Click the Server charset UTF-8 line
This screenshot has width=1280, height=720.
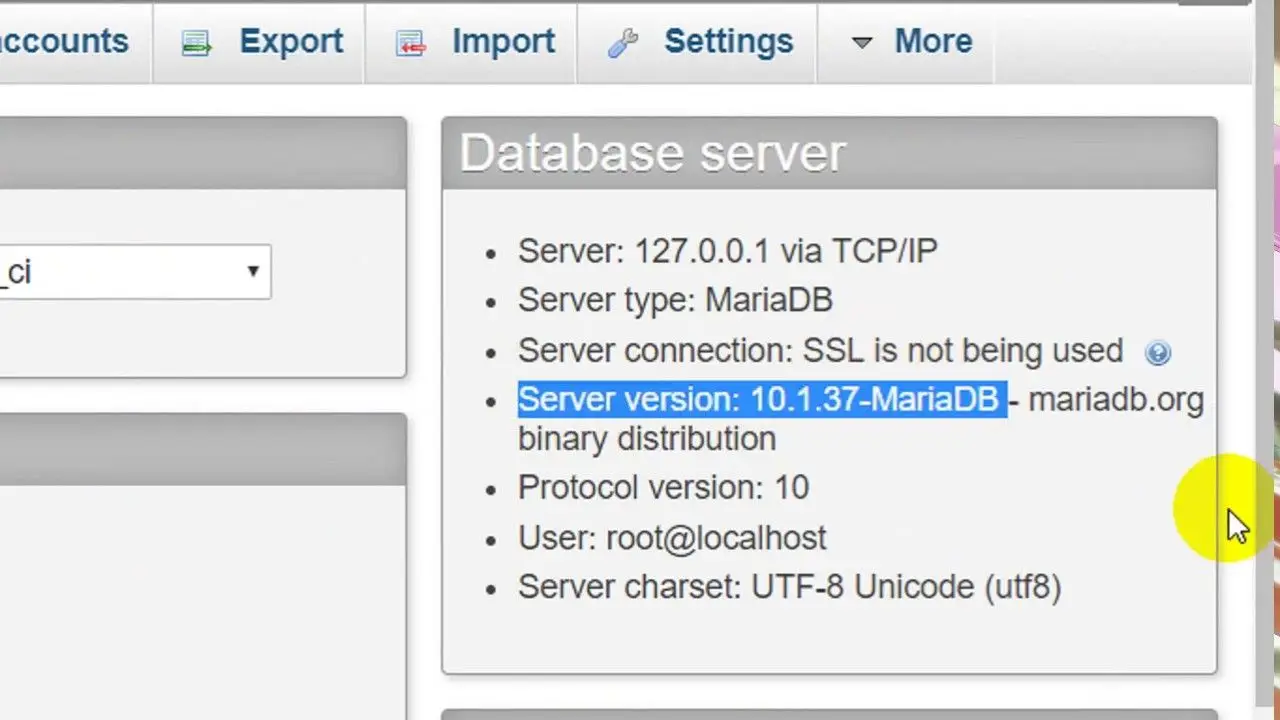click(x=789, y=587)
